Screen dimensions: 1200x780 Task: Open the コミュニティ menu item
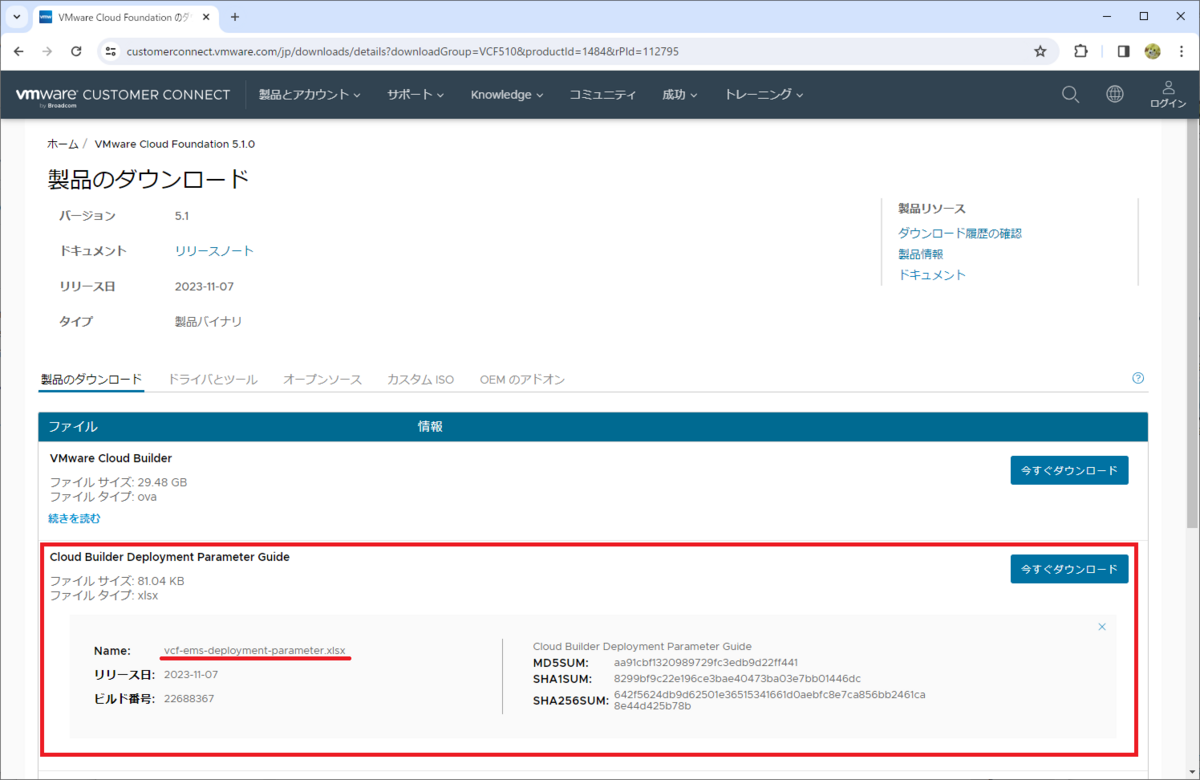pyautogui.click(x=603, y=95)
